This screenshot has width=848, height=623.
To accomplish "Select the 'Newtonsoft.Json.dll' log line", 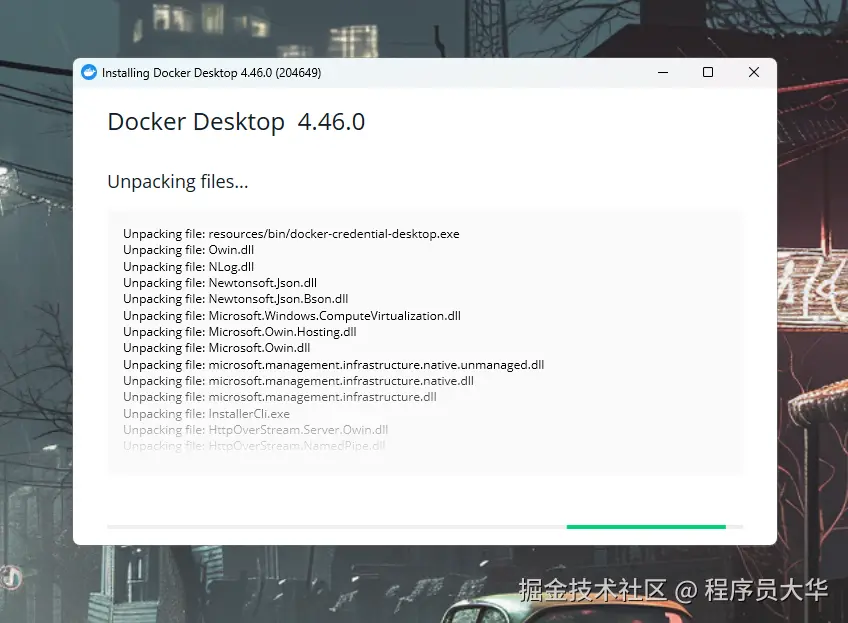I will [220, 283].
